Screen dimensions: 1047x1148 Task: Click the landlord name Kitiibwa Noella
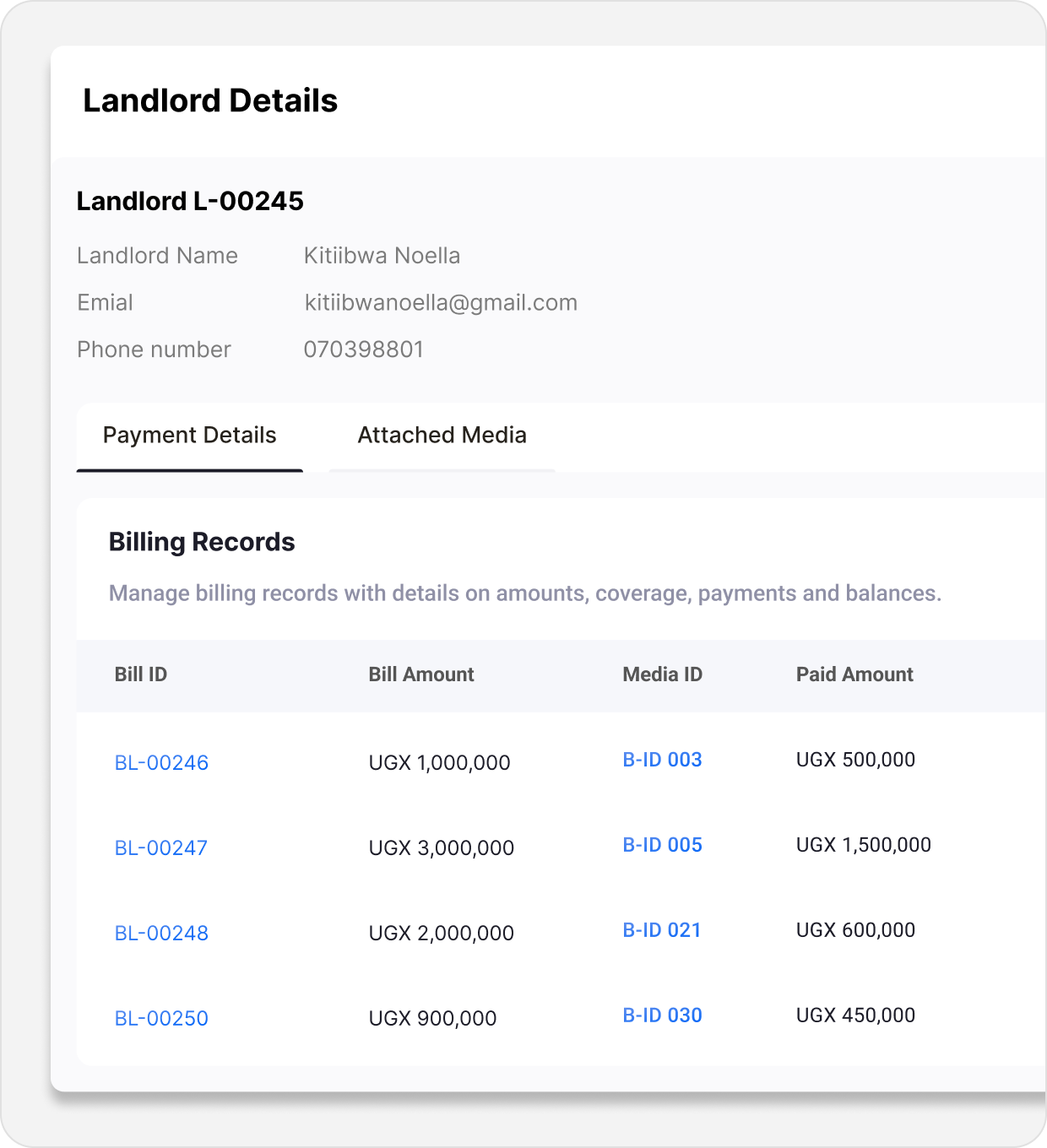coord(382,256)
